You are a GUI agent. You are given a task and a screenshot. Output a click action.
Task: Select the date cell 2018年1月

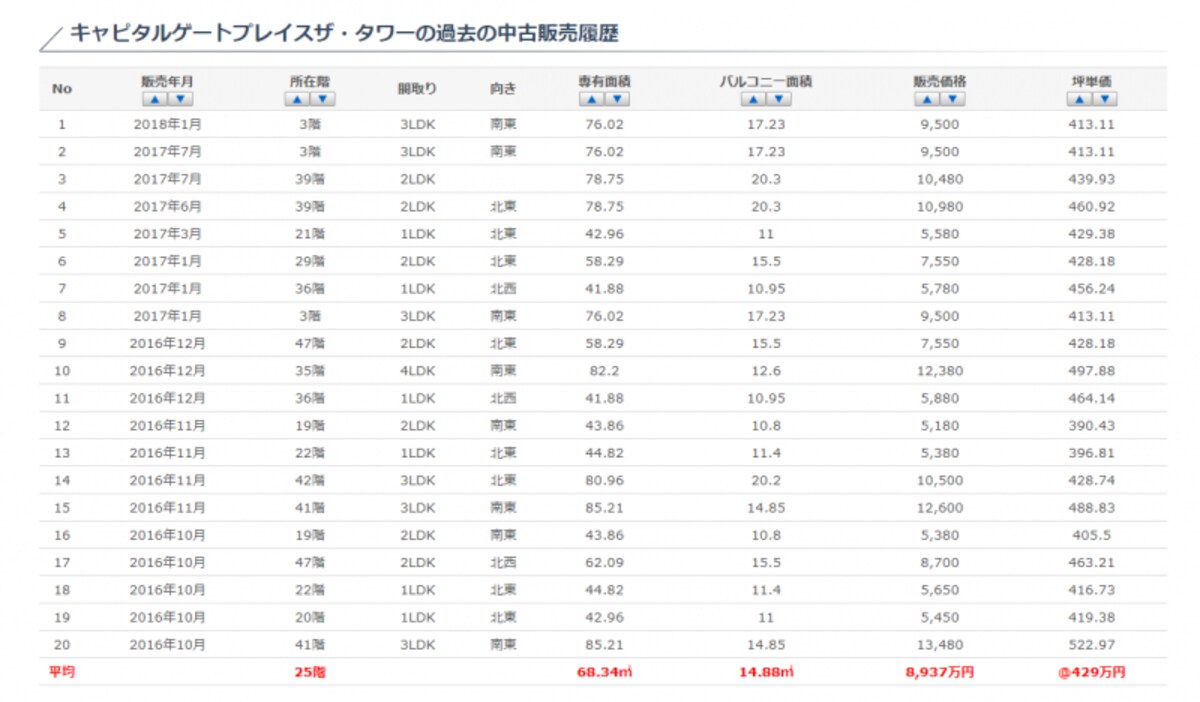[167, 125]
